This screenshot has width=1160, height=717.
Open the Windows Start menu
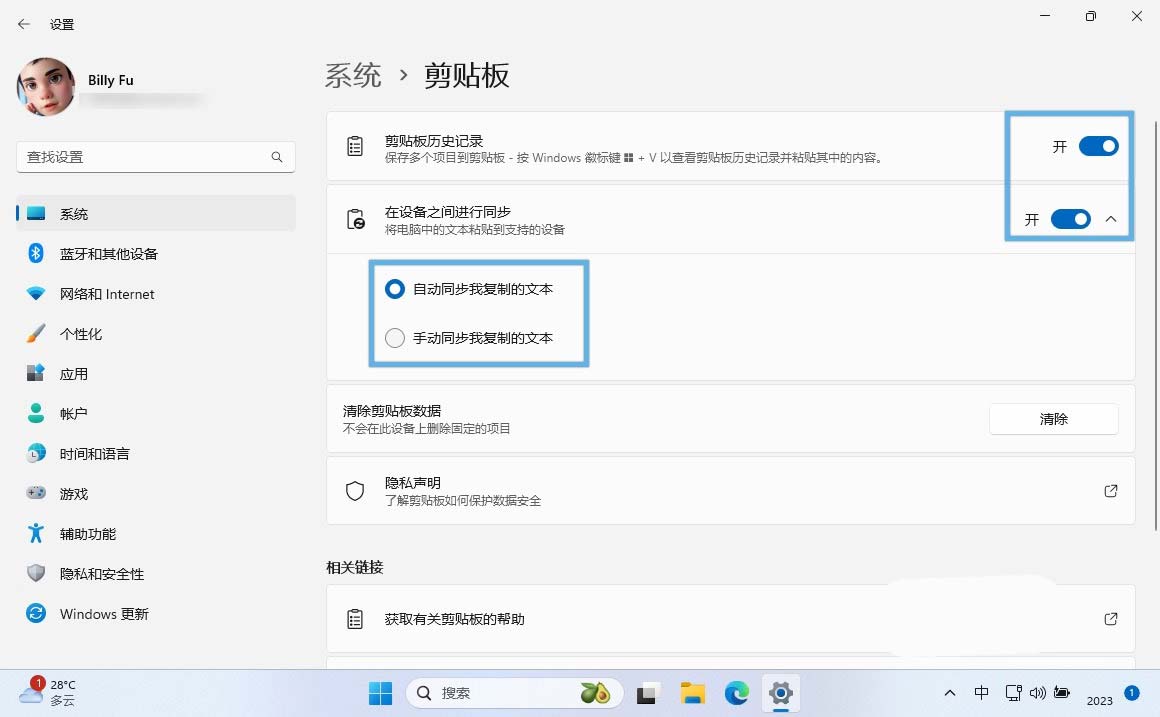pyautogui.click(x=380, y=693)
